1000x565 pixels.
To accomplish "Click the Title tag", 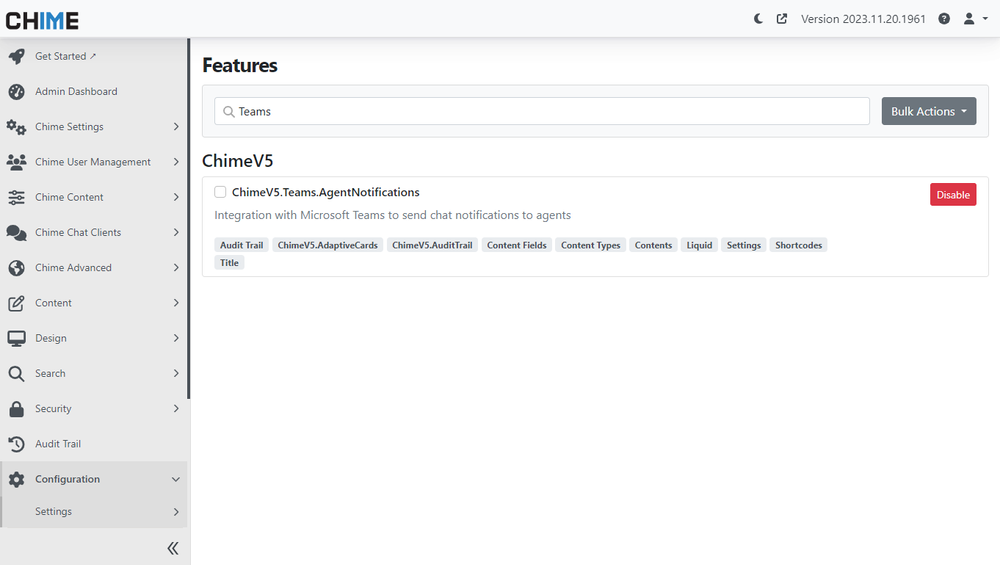I will click(x=229, y=263).
